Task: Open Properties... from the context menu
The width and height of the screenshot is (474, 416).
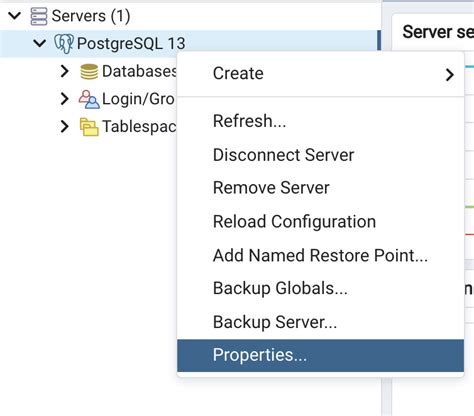Action: pos(320,355)
